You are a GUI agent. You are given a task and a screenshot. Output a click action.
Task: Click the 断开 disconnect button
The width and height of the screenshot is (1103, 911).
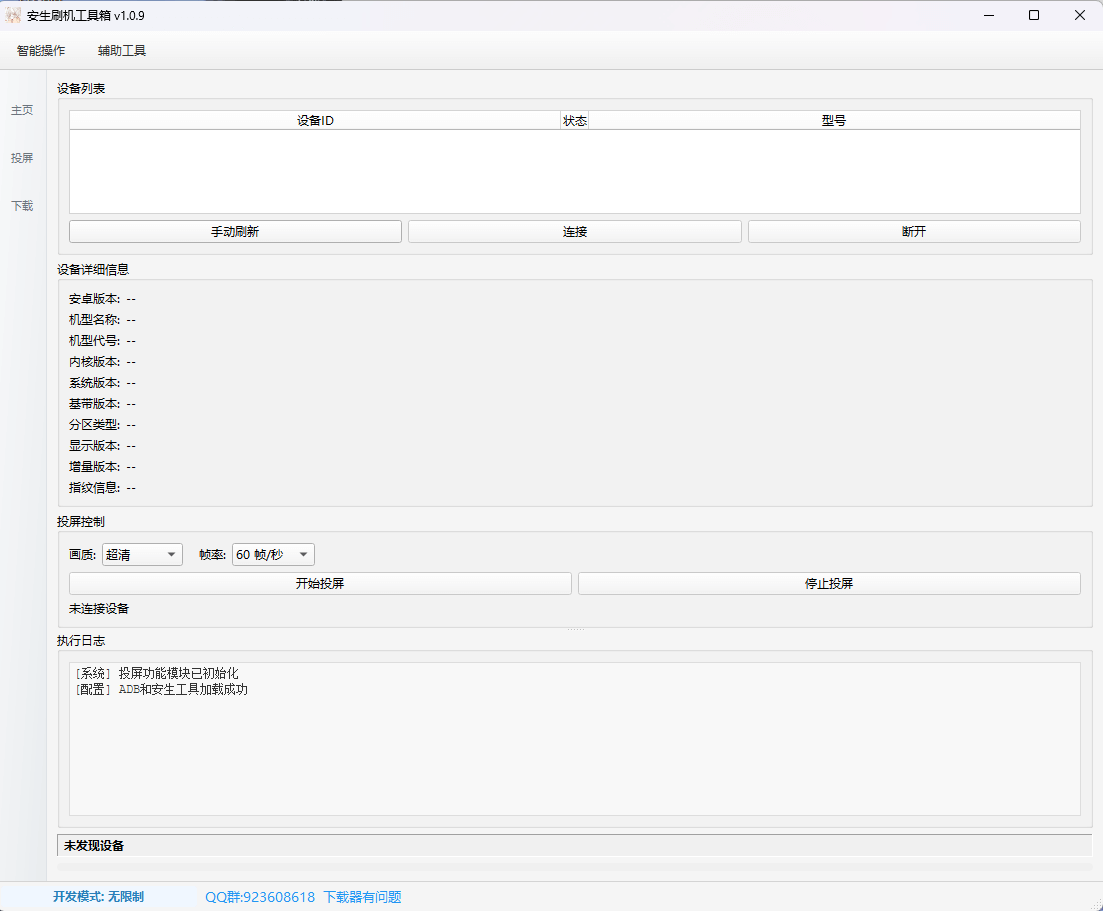pyautogui.click(x=913, y=231)
